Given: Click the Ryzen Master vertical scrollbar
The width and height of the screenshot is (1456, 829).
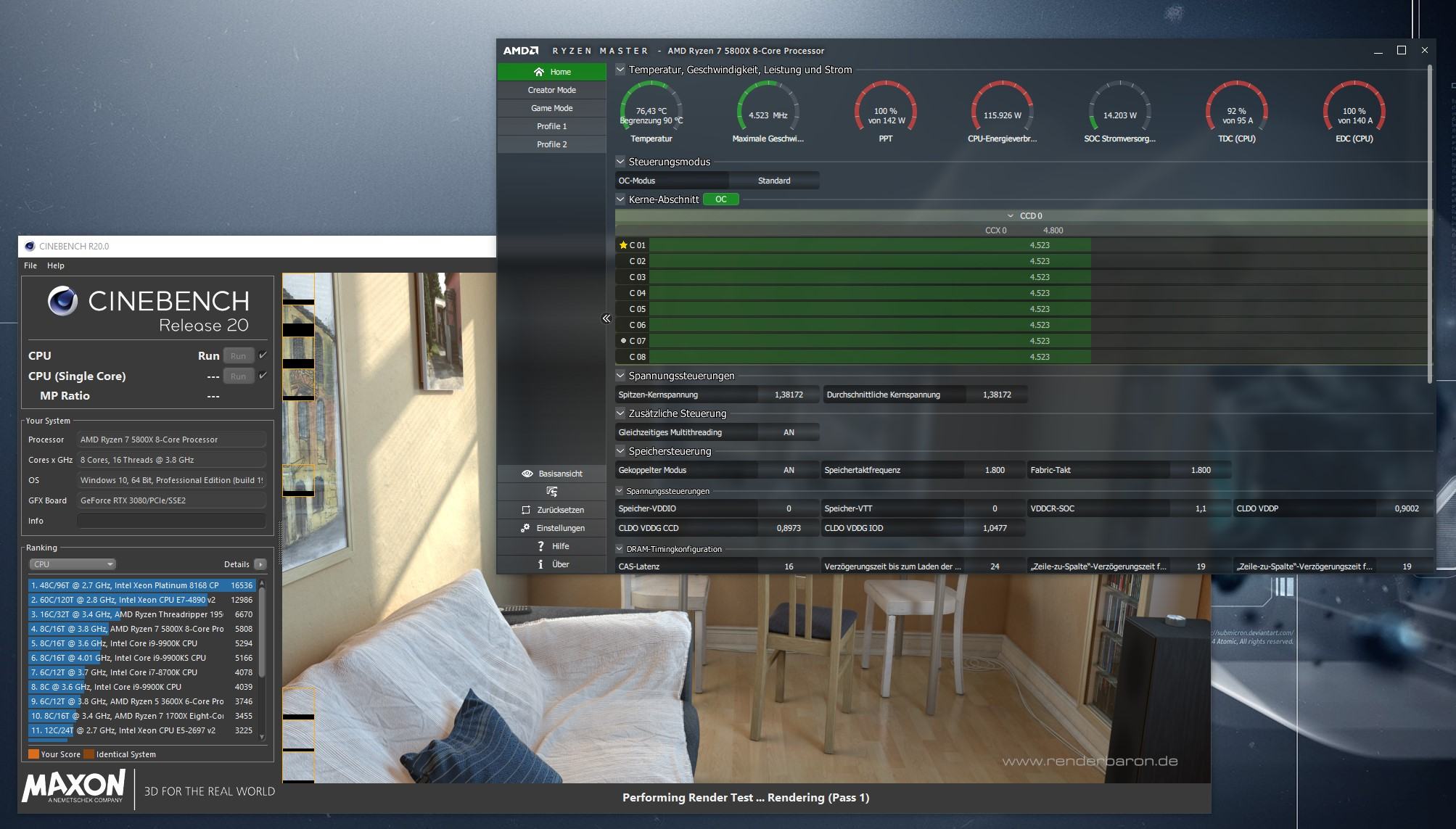Looking at the screenshot, I should [x=1430, y=223].
